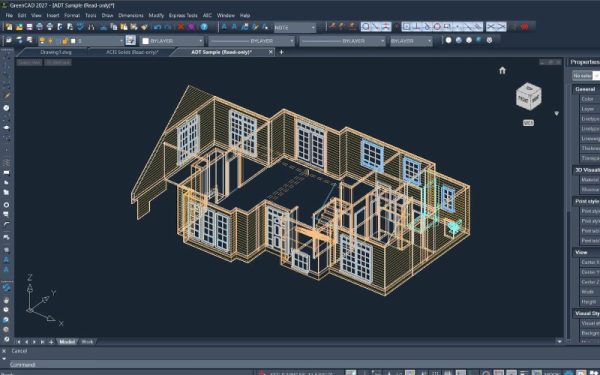
Task: Add a new layout with plus button
Action: (x=51, y=342)
